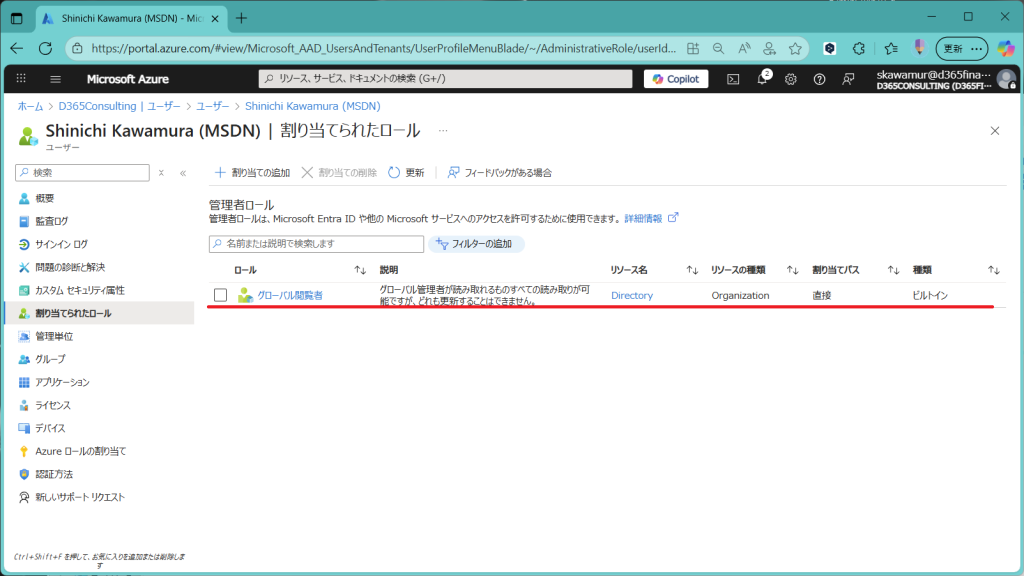The height and width of the screenshot is (576, 1024).
Task: Open the グローバル閲覧者 role link
Action: (290, 295)
